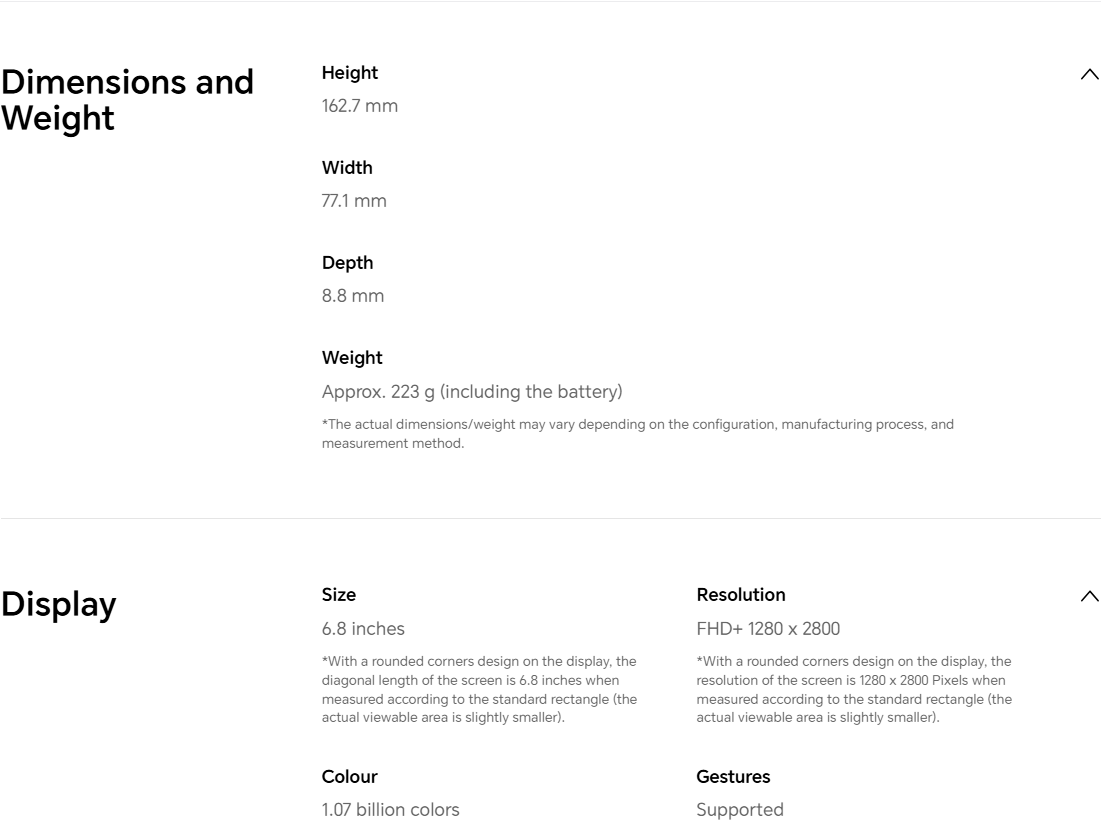The width and height of the screenshot is (1101, 840).
Task: Select the Height label
Action: (350, 73)
